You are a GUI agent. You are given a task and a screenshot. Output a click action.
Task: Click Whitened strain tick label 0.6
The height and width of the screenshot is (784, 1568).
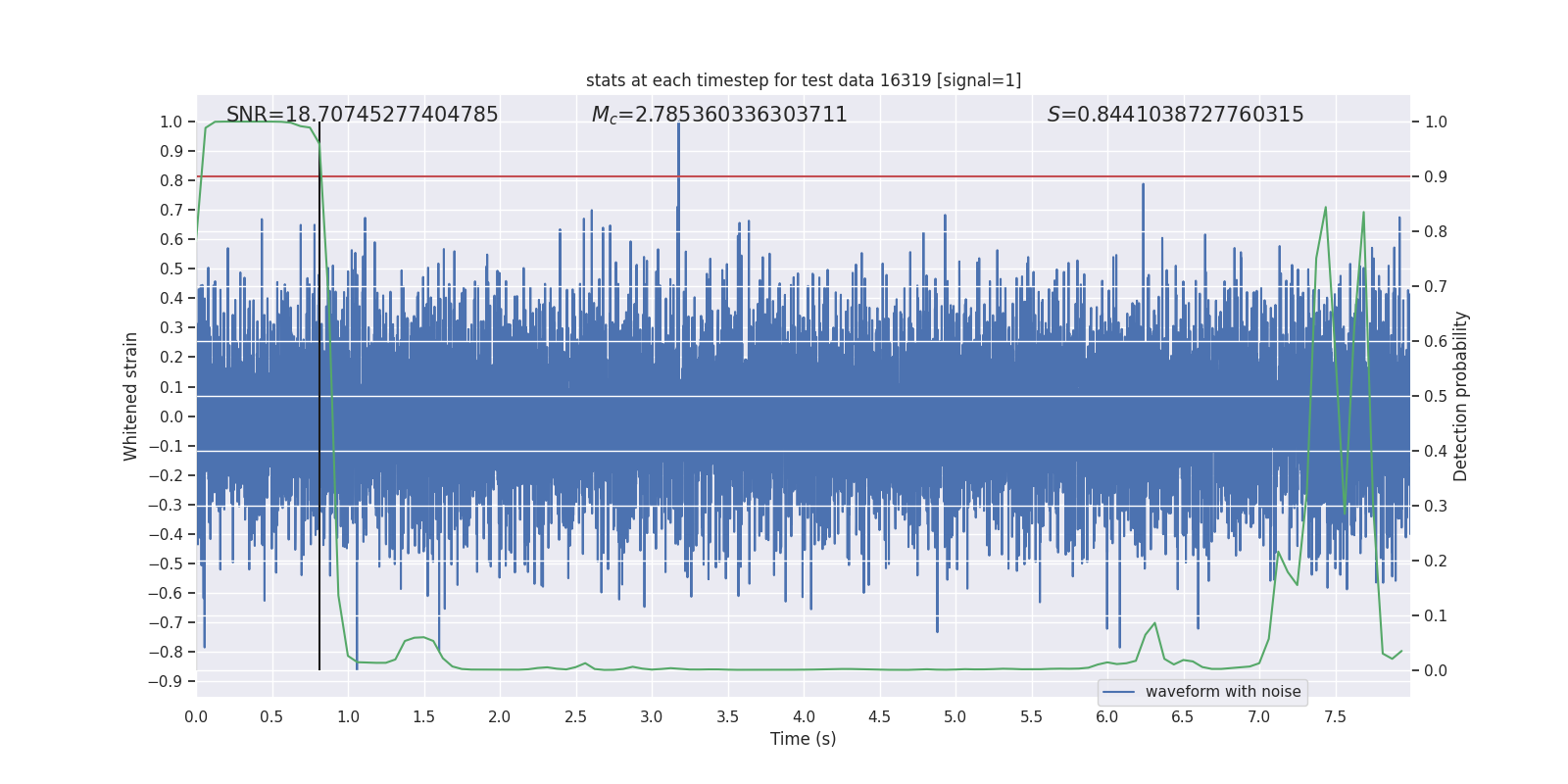click(x=171, y=240)
